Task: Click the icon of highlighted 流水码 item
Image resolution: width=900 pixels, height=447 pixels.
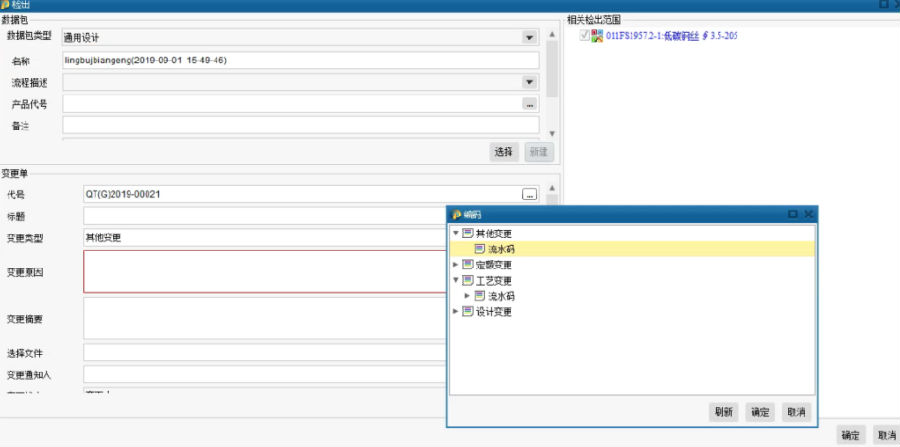Action: (x=480, y=249)
